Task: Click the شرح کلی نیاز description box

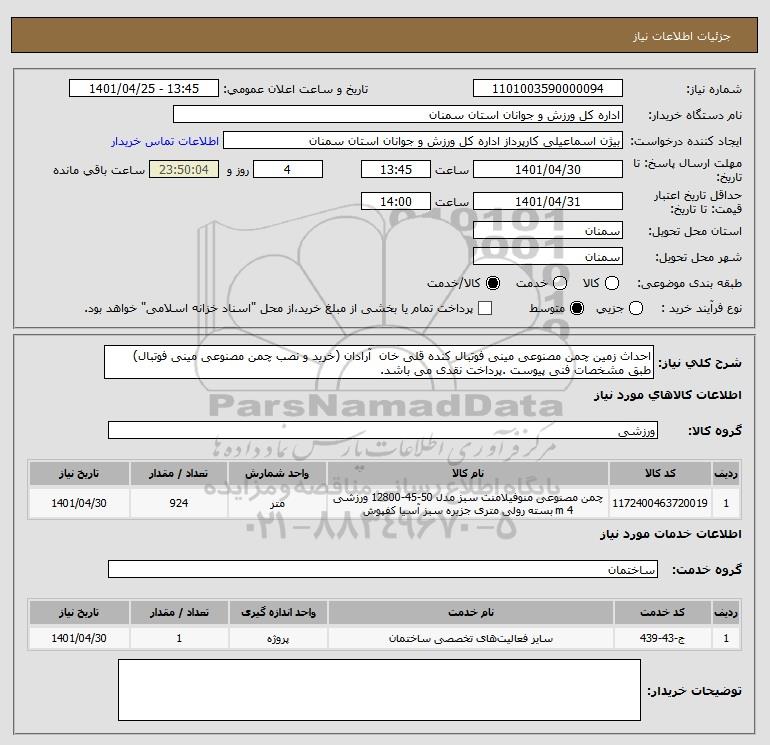Action: (379, 362)
